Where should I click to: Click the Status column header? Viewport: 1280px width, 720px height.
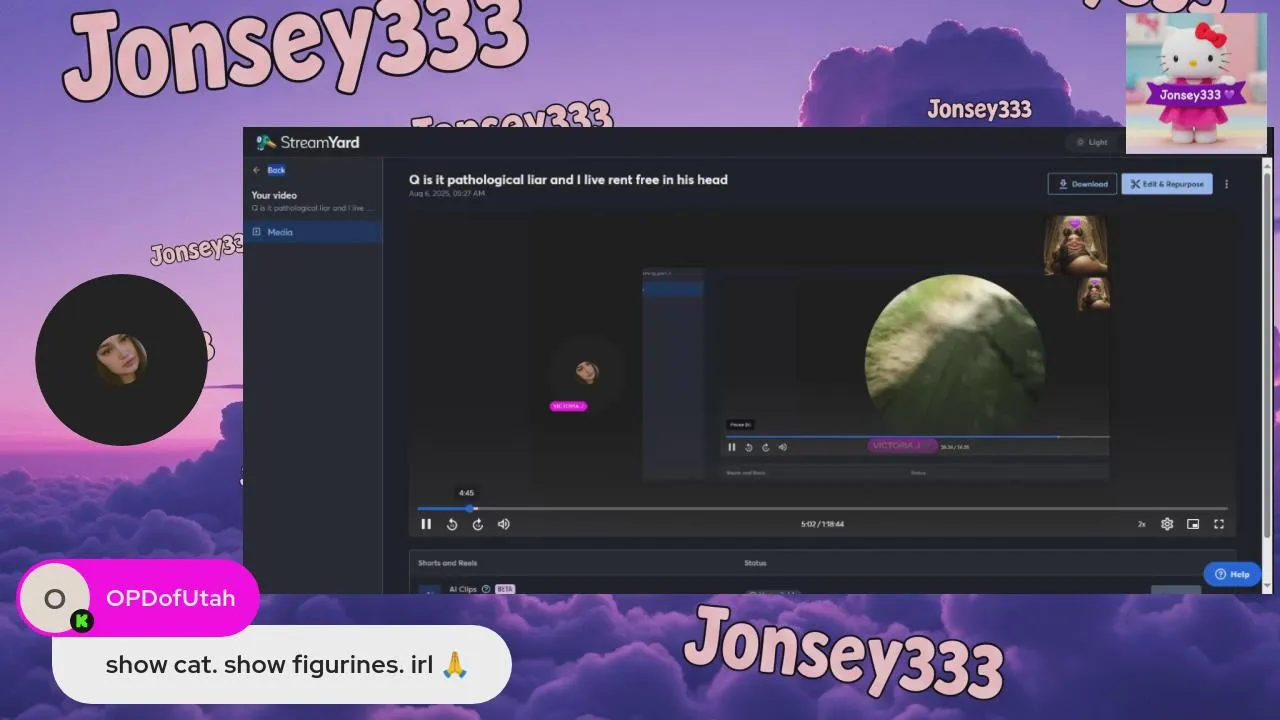click(x=755, y=563)
